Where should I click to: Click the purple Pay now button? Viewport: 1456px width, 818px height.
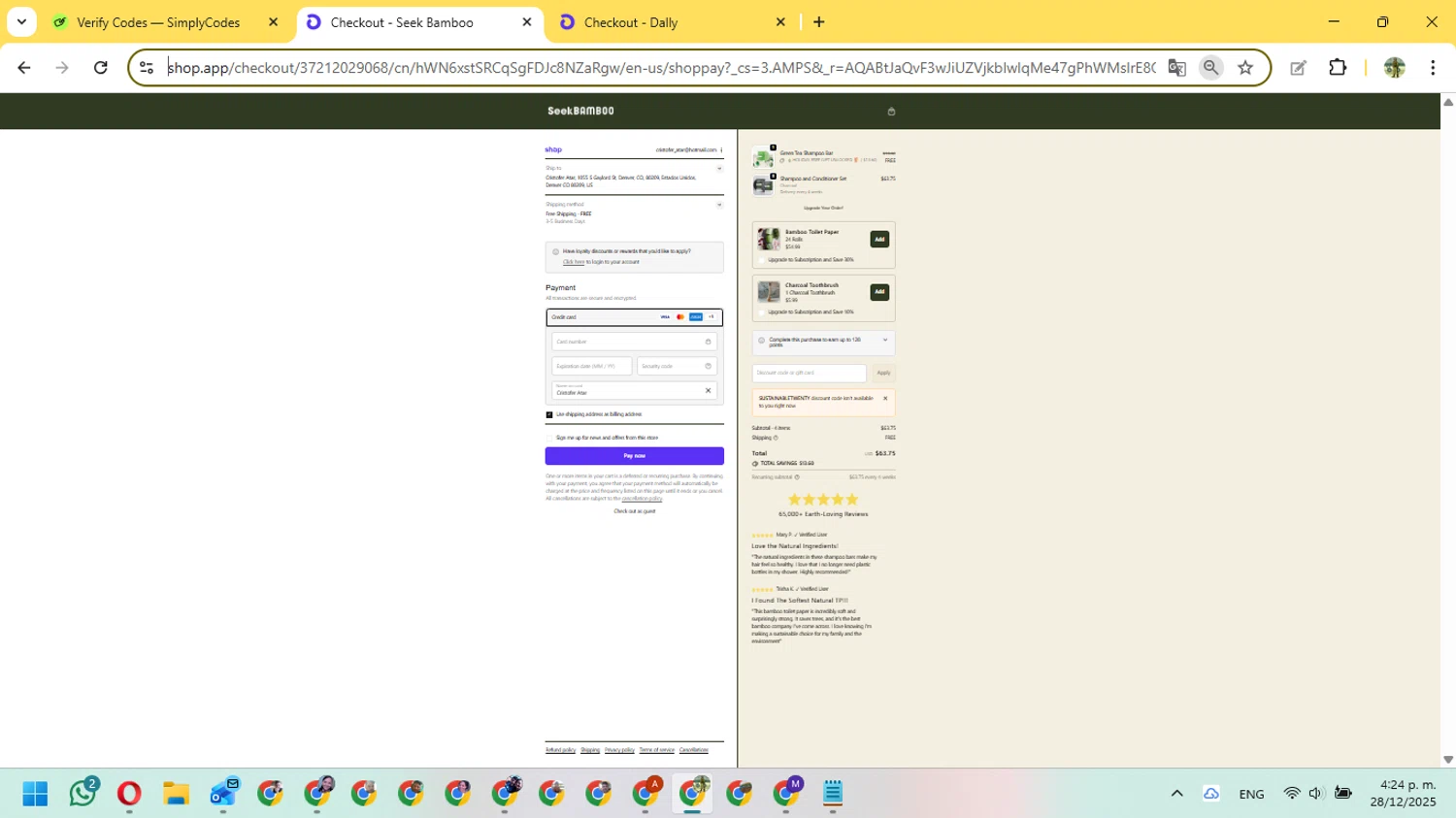tap(634, 456)
